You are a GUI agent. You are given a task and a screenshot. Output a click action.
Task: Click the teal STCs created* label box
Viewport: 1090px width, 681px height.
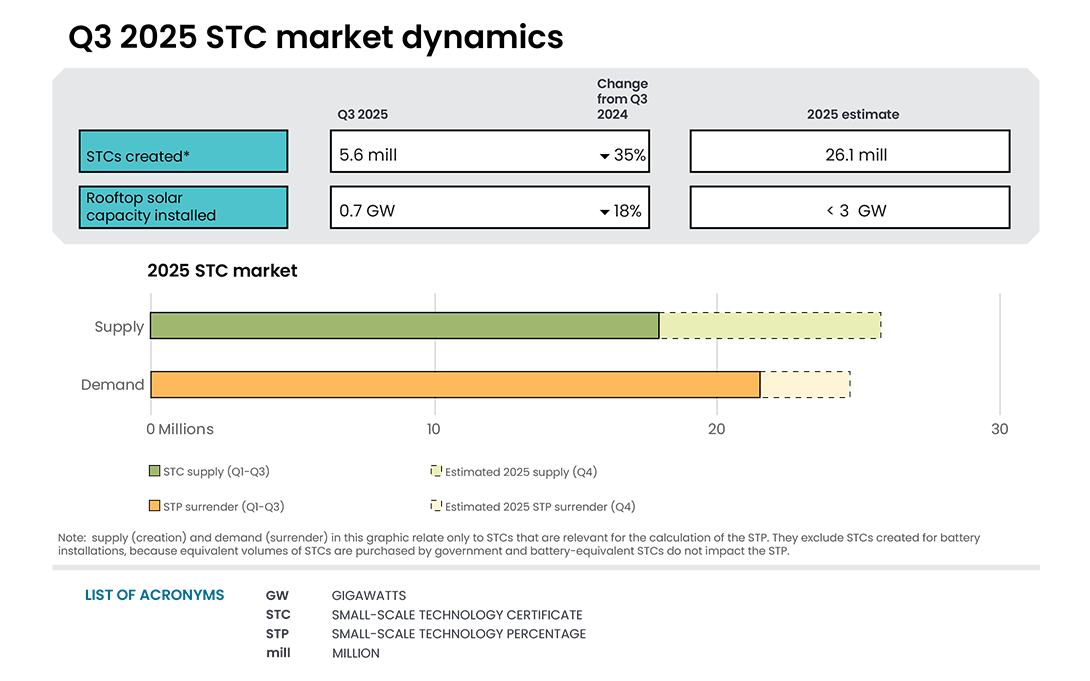pos(183,151)
